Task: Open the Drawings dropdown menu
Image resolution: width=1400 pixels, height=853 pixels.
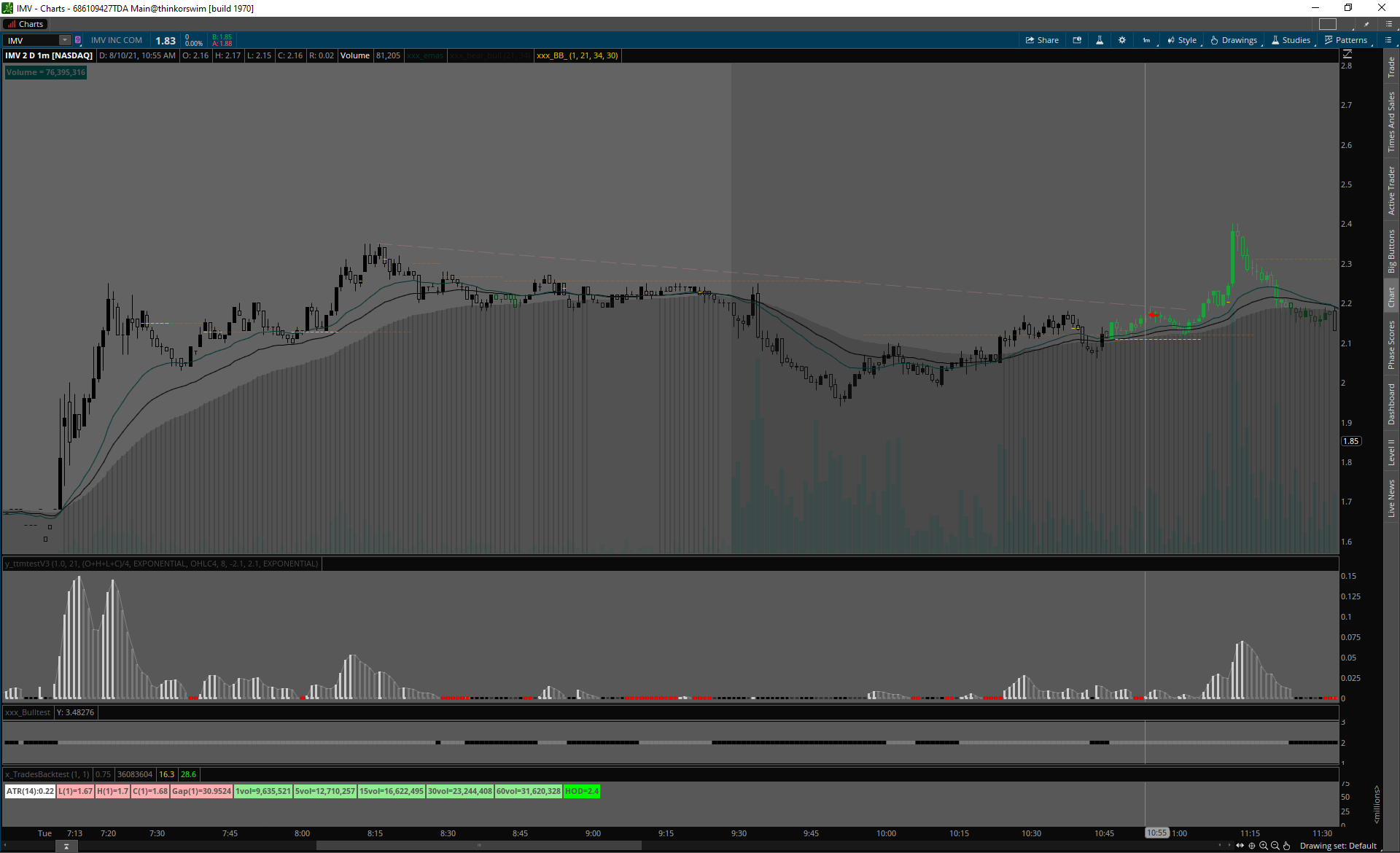Action: [1234, 40]
